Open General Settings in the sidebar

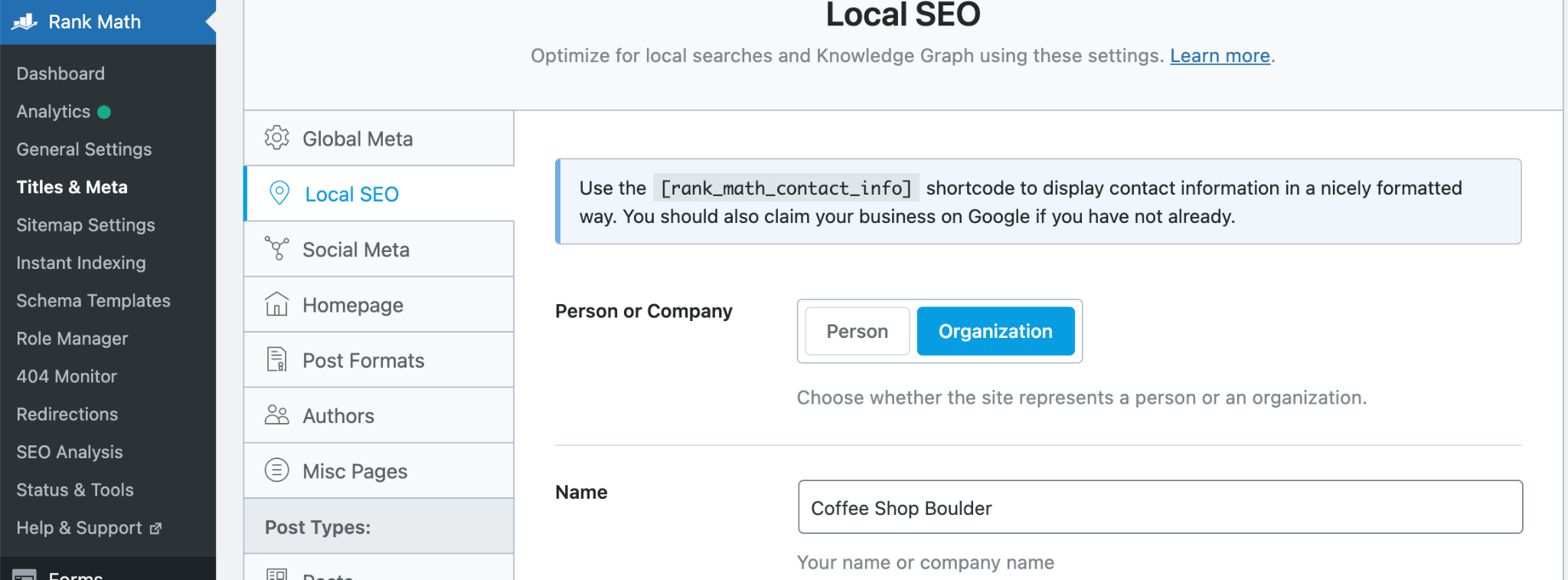(x=84, y=149)
